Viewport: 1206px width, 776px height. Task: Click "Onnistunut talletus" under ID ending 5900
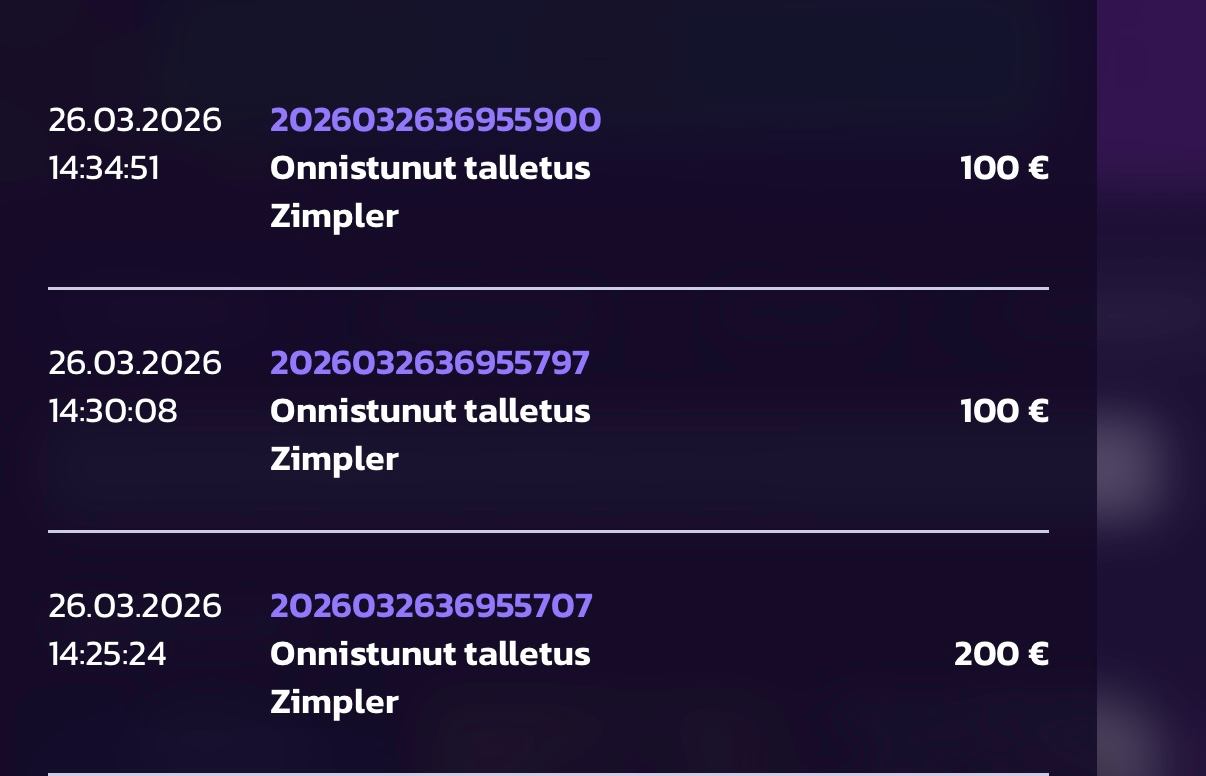430,168
